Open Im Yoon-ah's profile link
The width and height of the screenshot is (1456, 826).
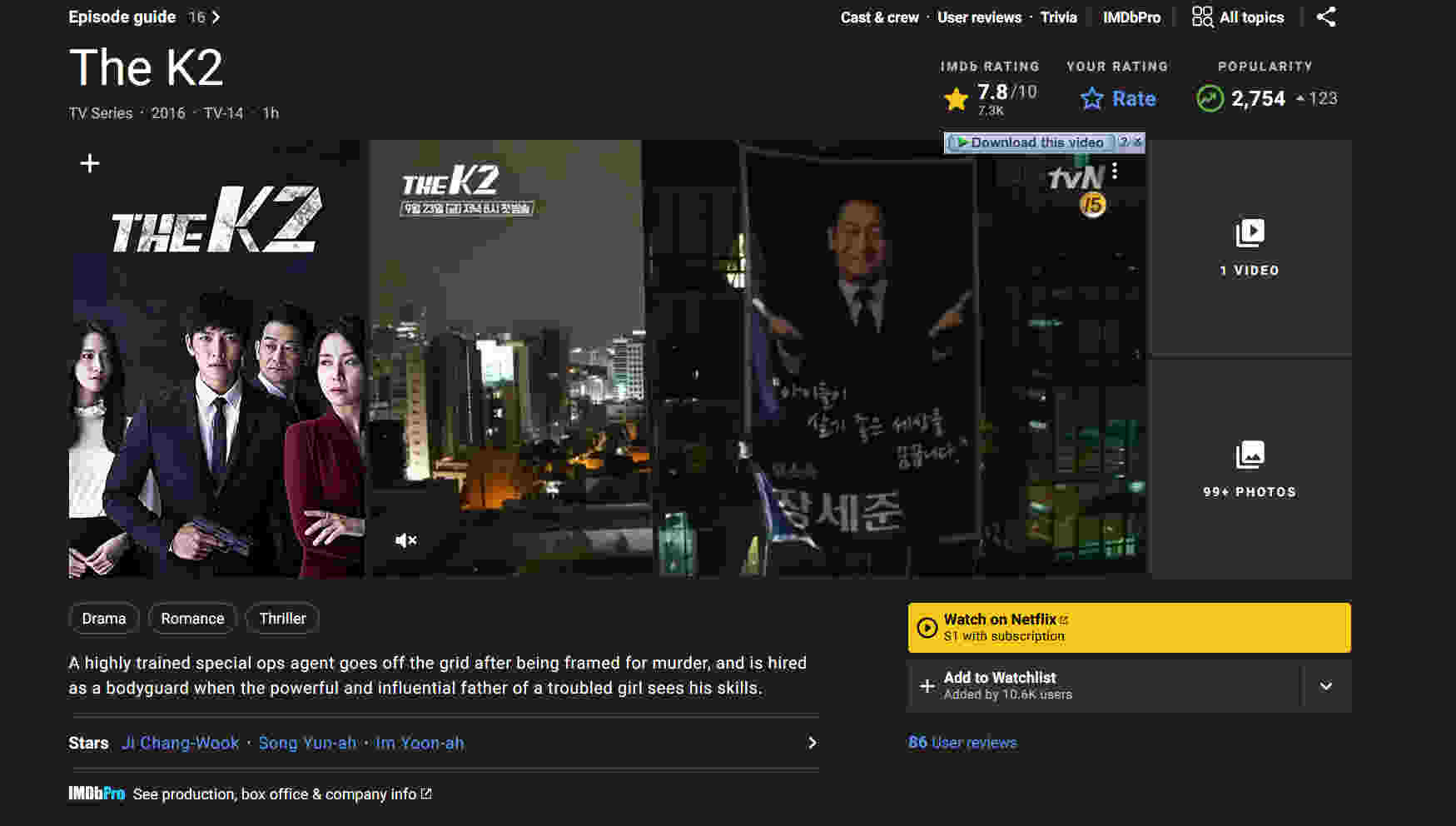[x=420, y=743]
